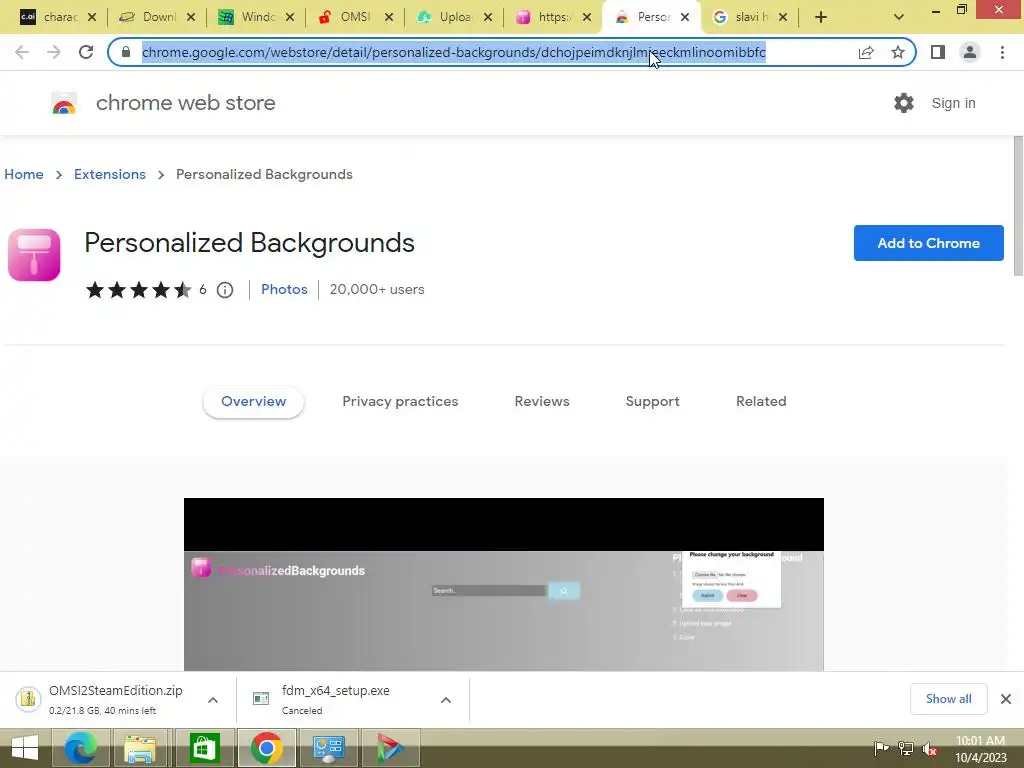Screen dimensions: 1024x768
Task: Open the colorful play-arrow taskbar app
Action: [x=390, y=748]
